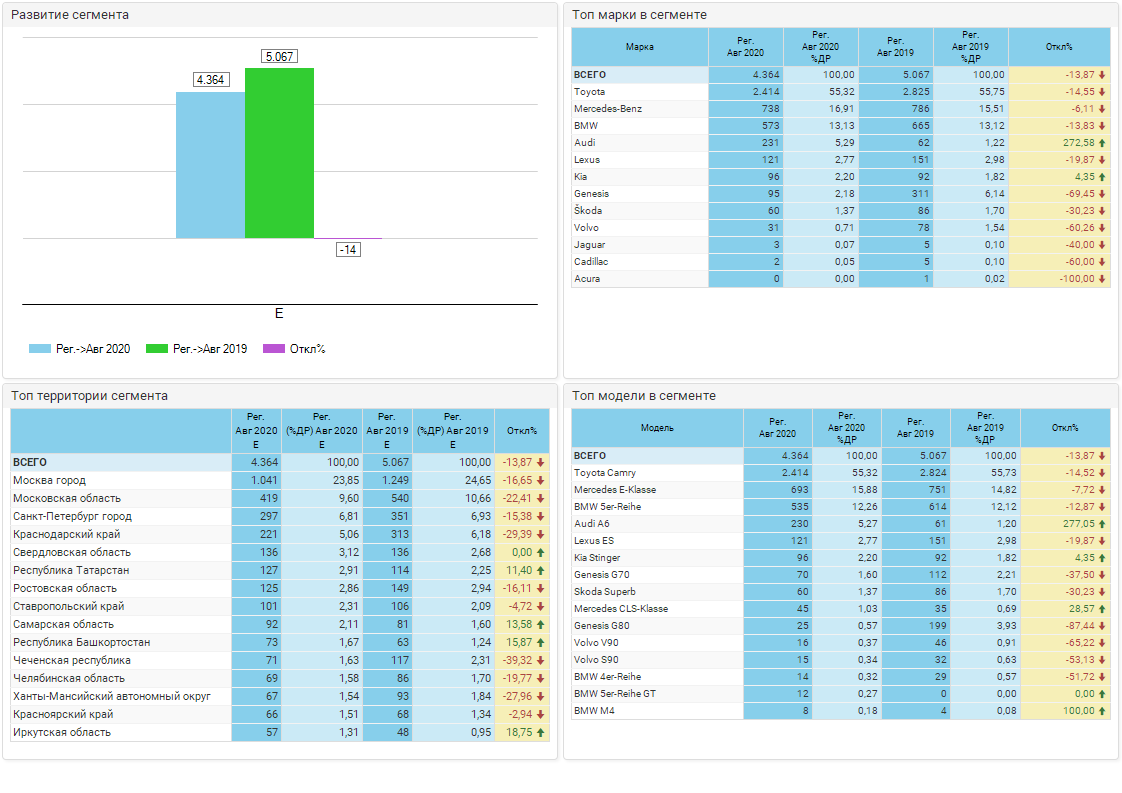1122x793 pixels.
Task: Select the "BMW 4er-Reihe" model row label
Action: coord(608,677)
